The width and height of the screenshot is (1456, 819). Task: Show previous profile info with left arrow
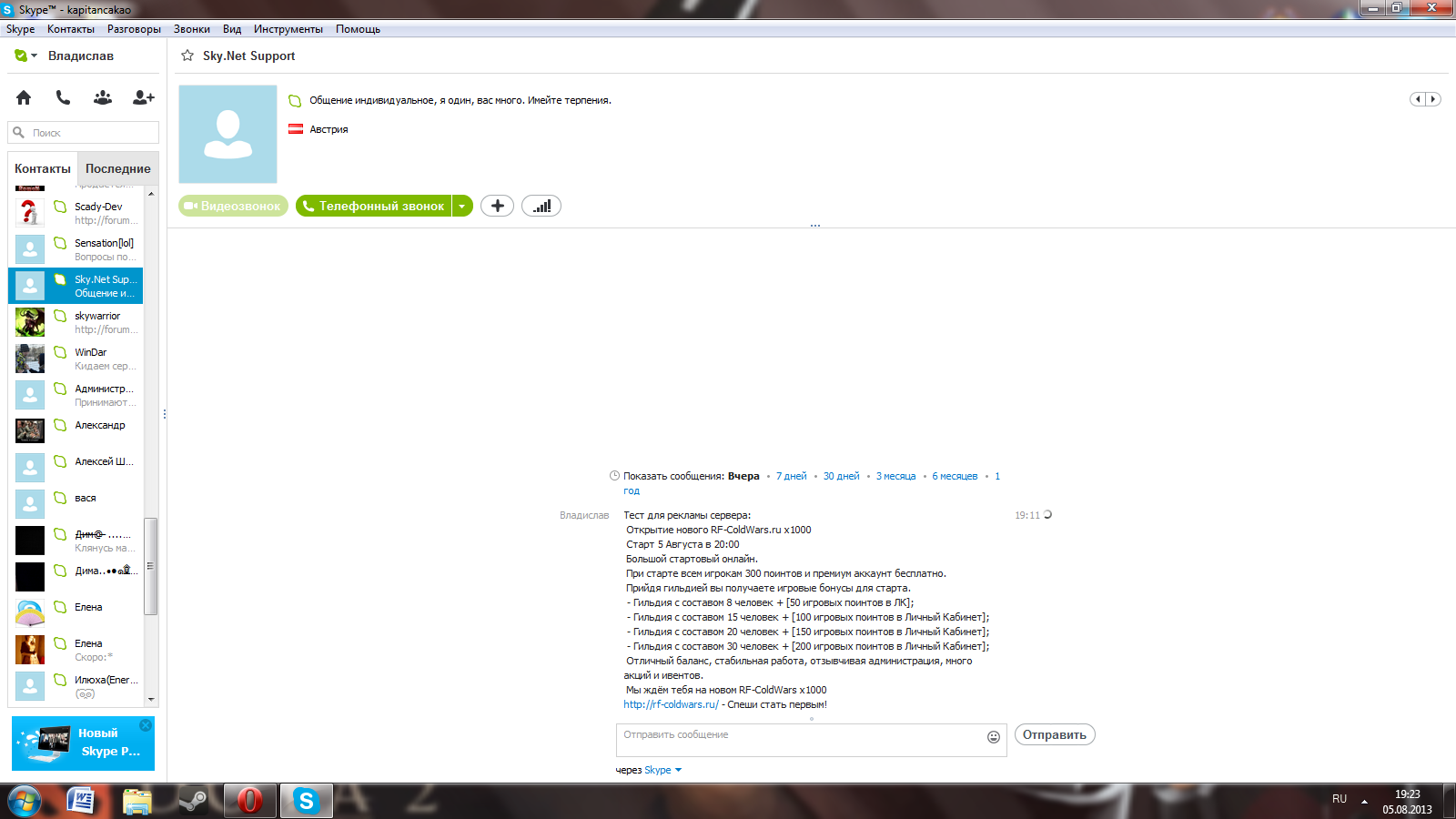[x=1418, y=99]
